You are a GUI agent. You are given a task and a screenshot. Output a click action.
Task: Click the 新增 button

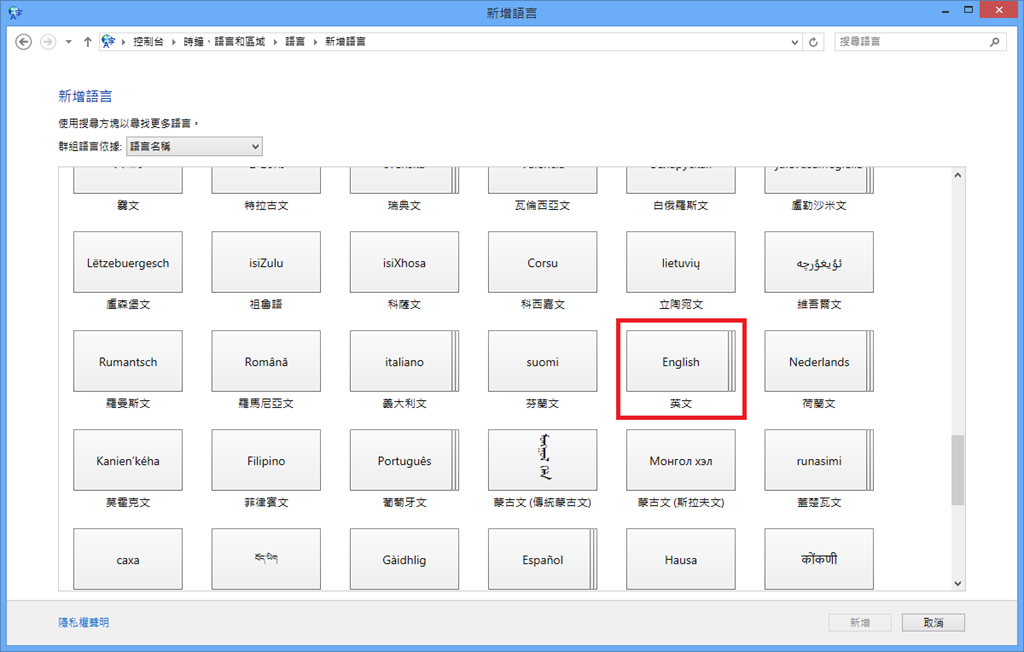(x=860, y=623)
